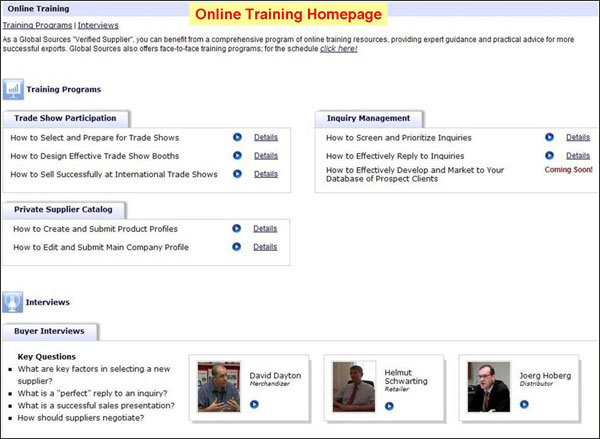Screen dimensions: 600x439
Task: Select the Private Supplier Catalog tab
Action: click(69, 210)
